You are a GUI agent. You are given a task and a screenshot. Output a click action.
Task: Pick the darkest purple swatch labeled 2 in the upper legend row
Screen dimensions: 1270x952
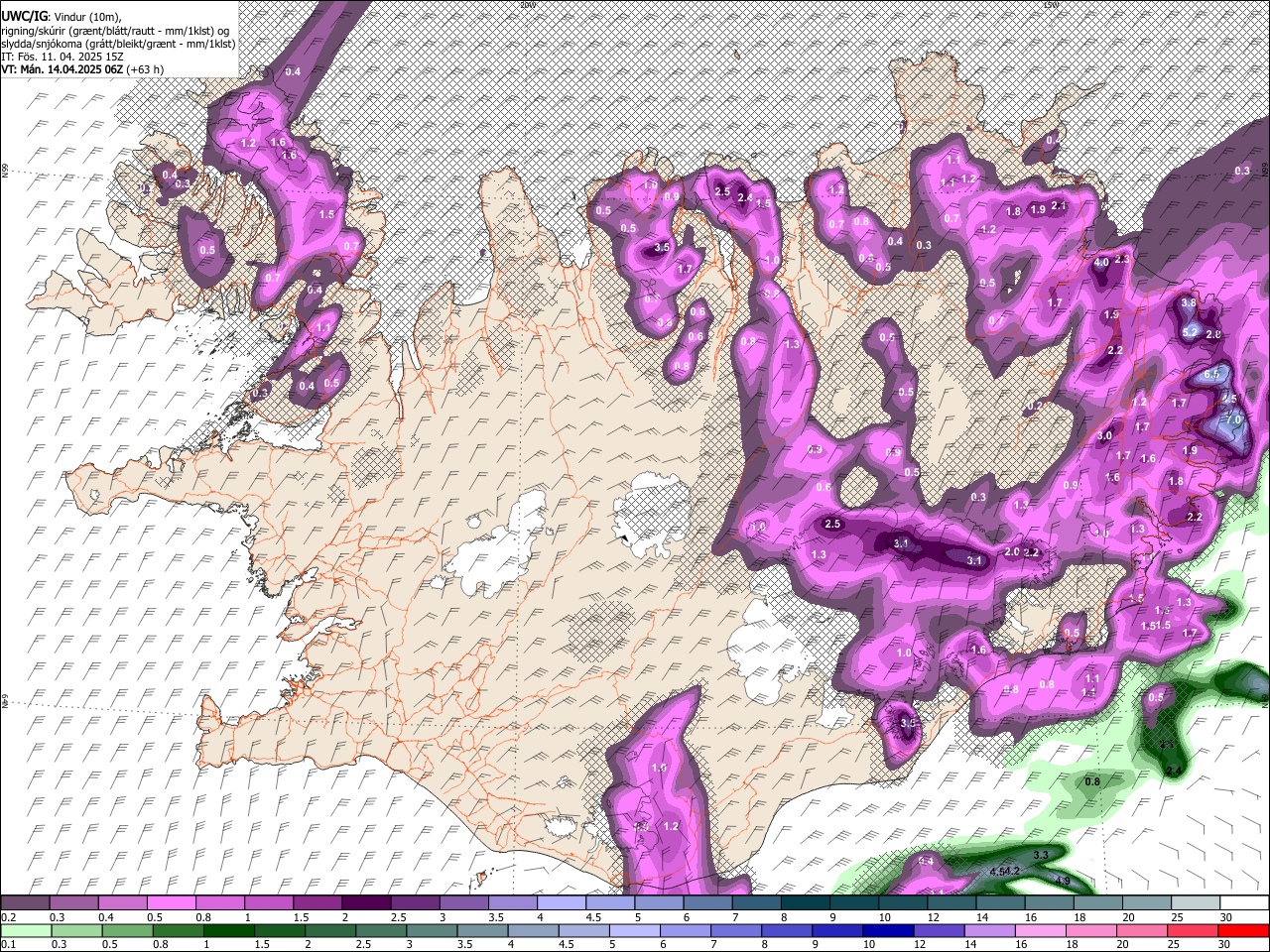(366, 903)
